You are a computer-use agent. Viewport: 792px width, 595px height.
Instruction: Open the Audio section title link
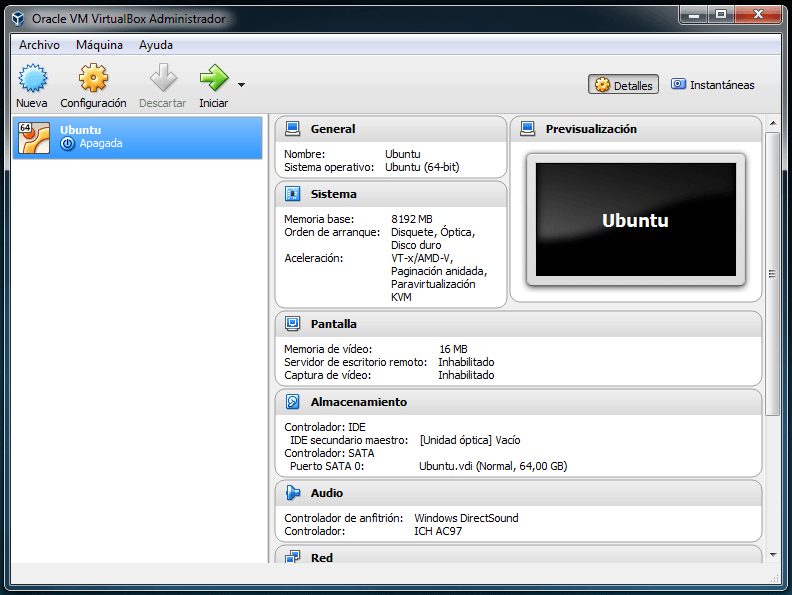click(x=327, y=492)
